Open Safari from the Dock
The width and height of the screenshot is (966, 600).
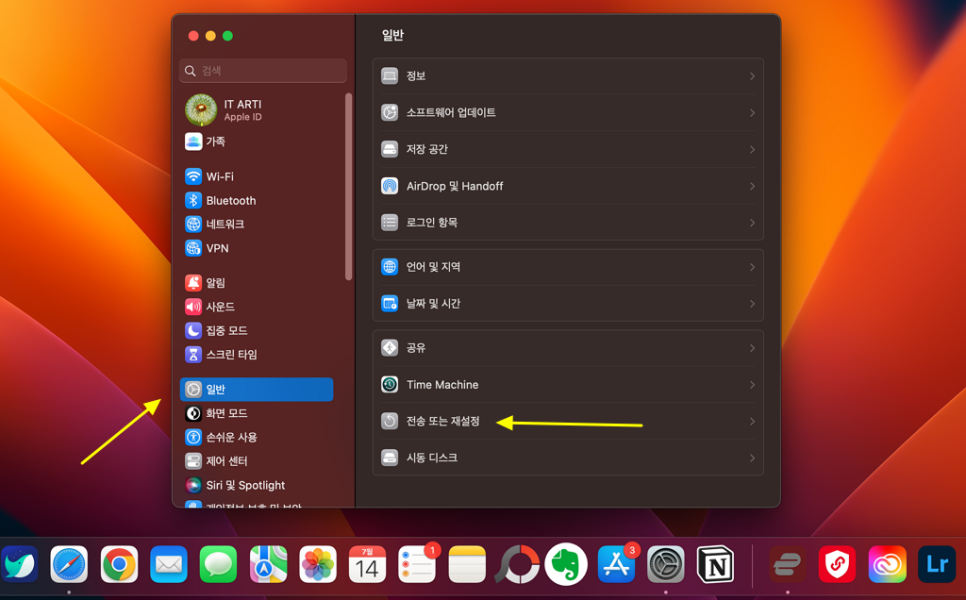pos(69,564)
